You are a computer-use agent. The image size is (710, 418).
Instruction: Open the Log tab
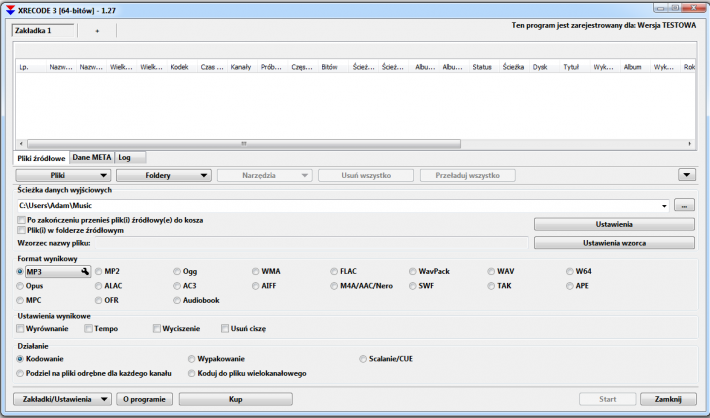130,157
